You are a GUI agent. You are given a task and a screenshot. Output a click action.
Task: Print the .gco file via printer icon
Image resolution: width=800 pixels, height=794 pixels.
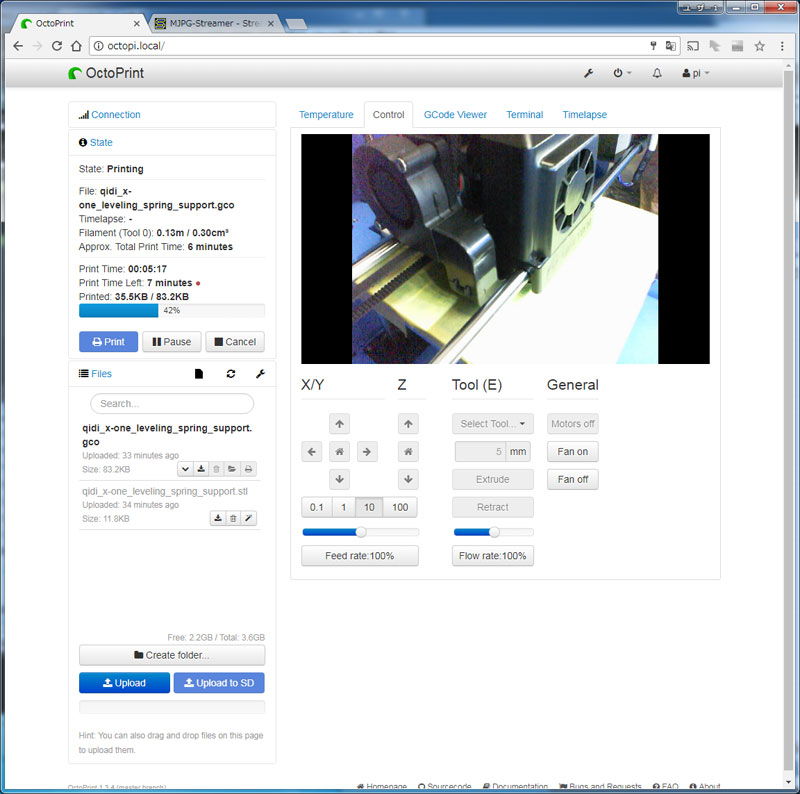[x=248, y=469]
